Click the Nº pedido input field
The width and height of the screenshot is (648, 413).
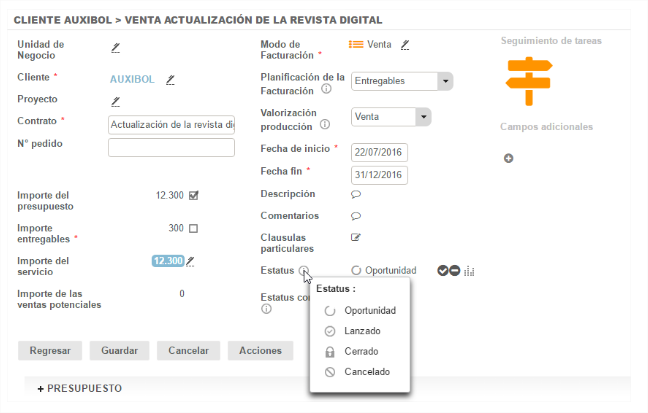171,149
